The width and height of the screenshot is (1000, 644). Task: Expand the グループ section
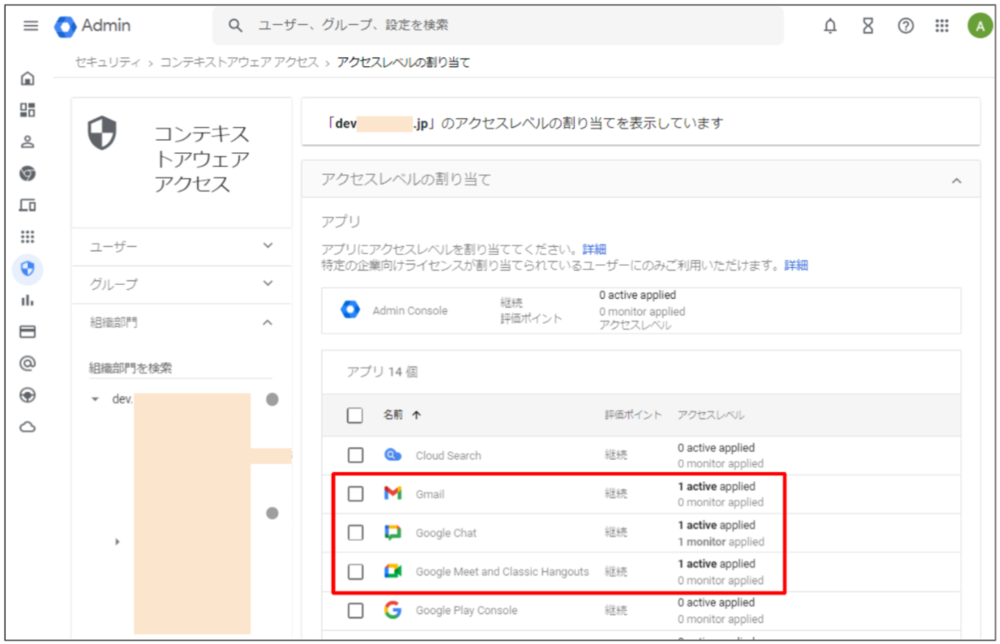pos(181,284)
